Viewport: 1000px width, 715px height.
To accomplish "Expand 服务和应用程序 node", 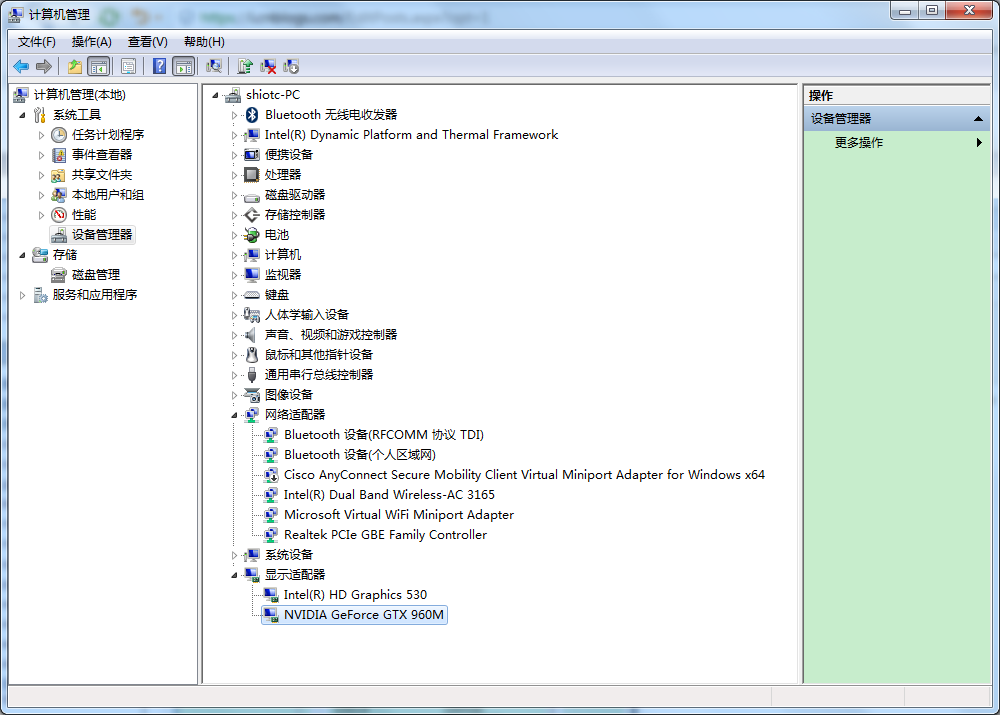I will [x=22, y=295].
